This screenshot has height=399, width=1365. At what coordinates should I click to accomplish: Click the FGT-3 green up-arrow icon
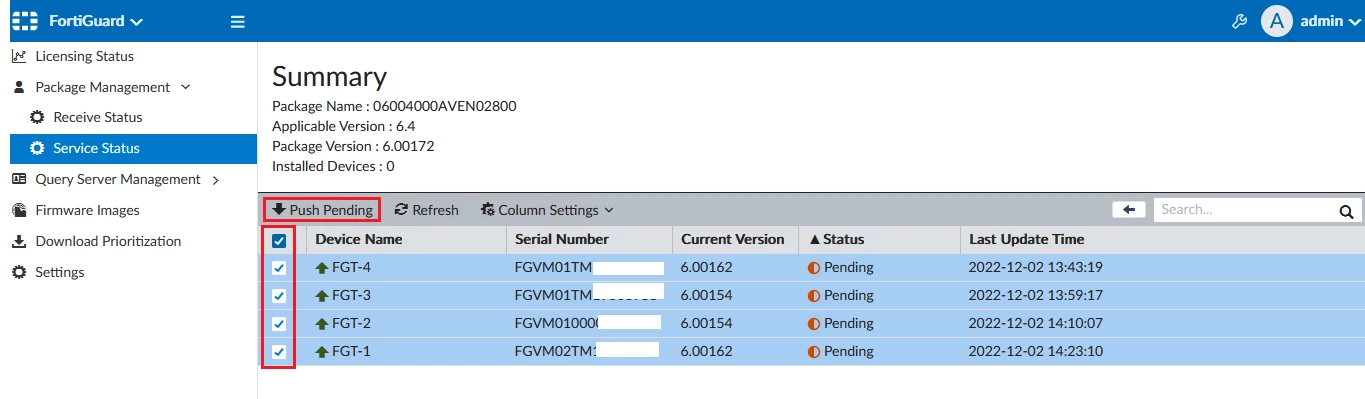tap(322, 296)
